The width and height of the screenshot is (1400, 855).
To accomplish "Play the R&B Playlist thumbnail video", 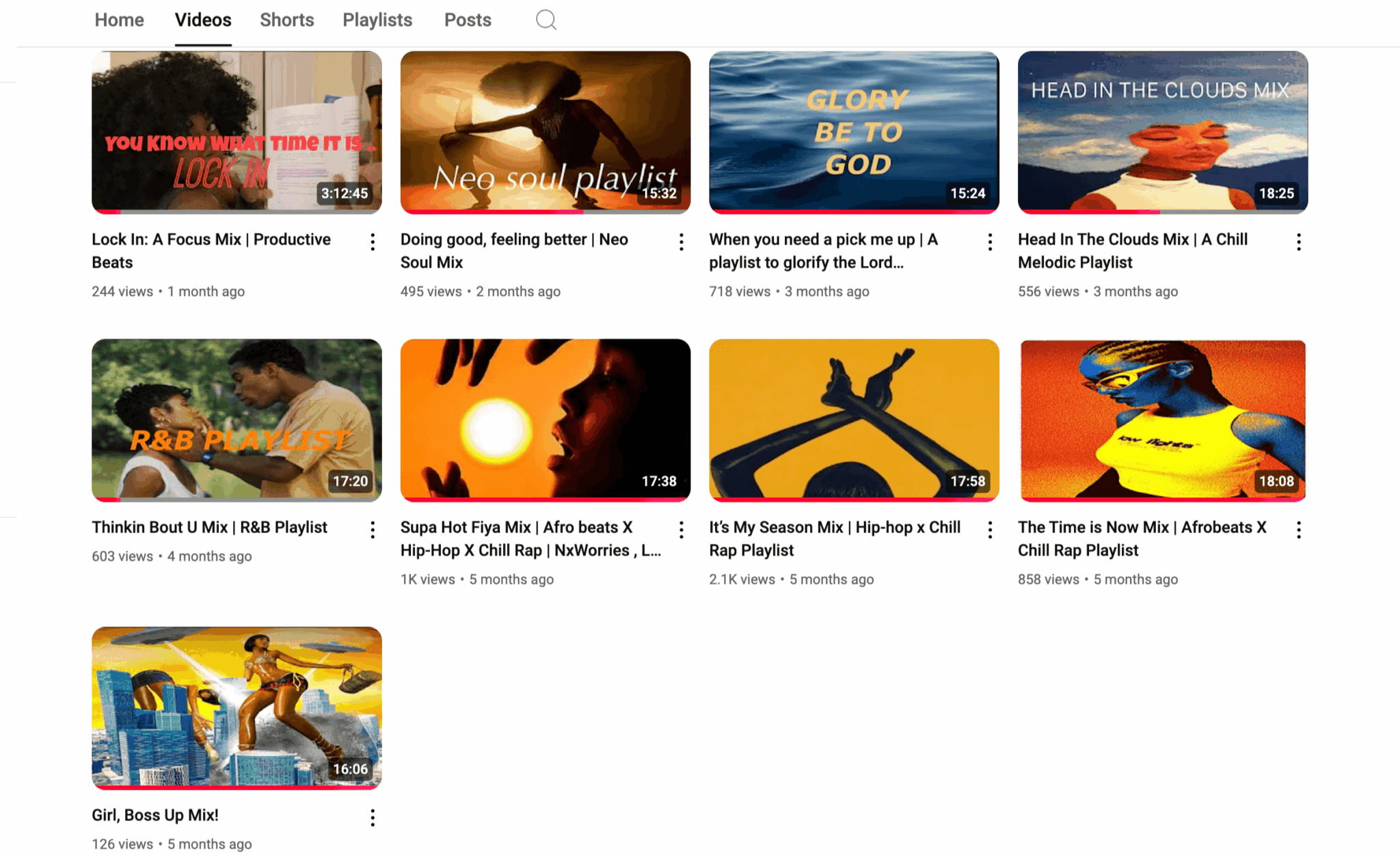I will click(237, 420).
